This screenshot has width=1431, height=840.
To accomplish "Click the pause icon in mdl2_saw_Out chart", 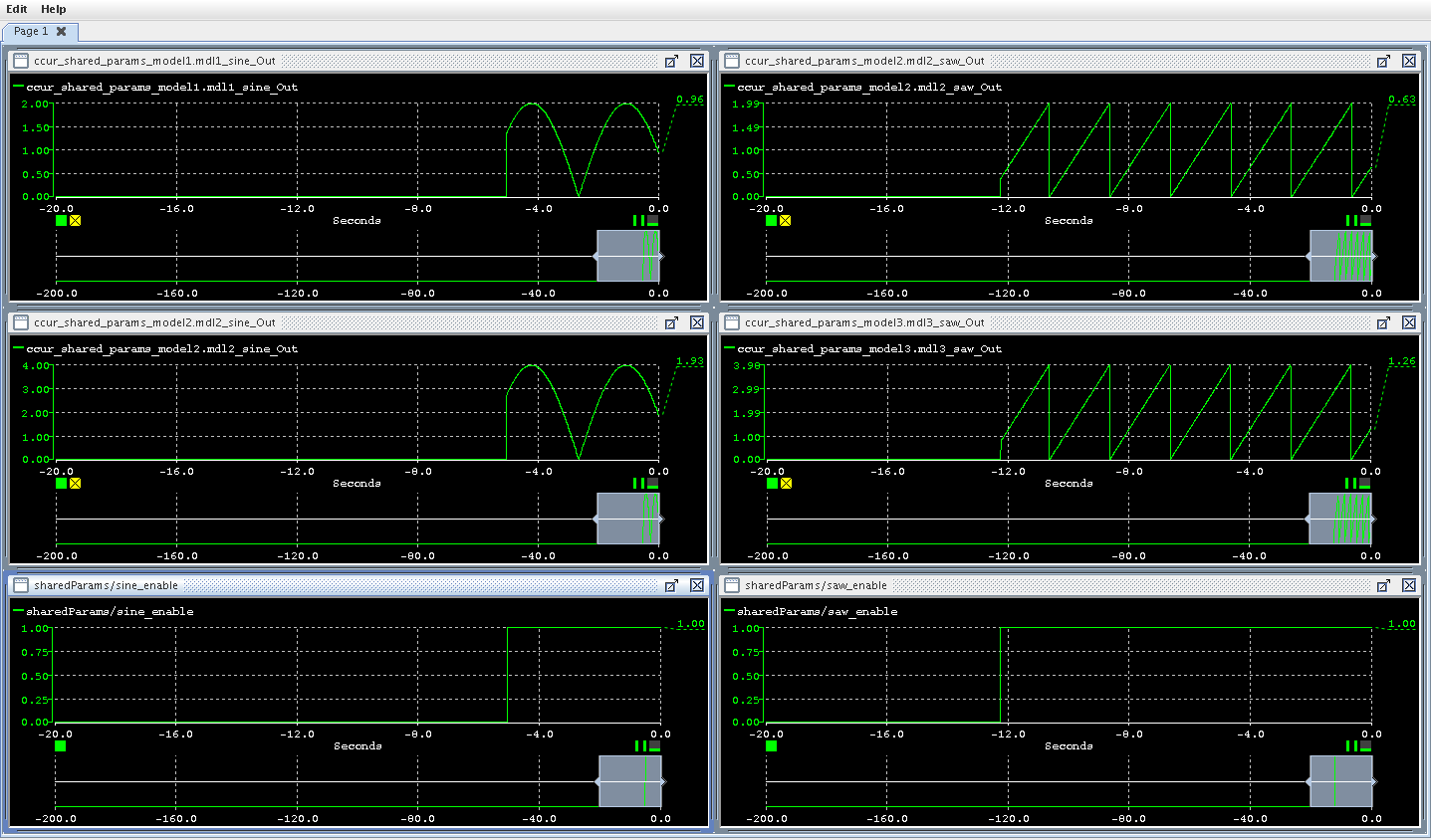I will point(1350,221).
